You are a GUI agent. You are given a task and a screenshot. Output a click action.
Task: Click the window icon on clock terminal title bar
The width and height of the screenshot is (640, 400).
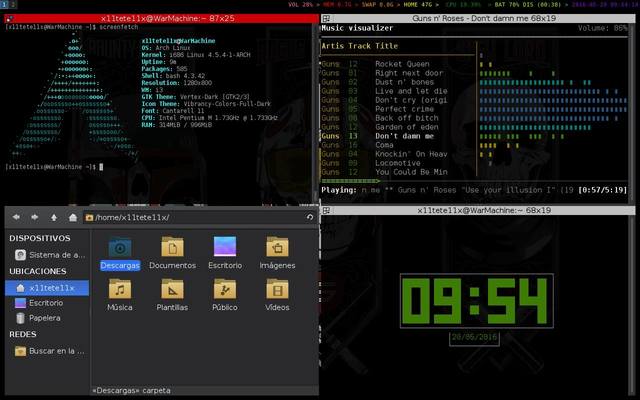point(326,211)
